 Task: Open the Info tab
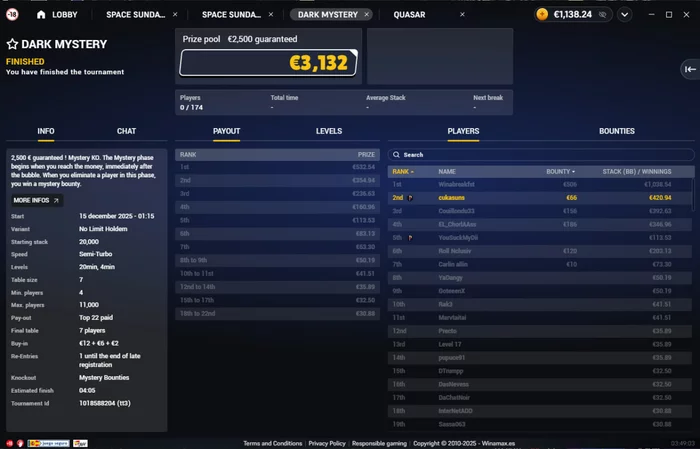pos(46,131)
